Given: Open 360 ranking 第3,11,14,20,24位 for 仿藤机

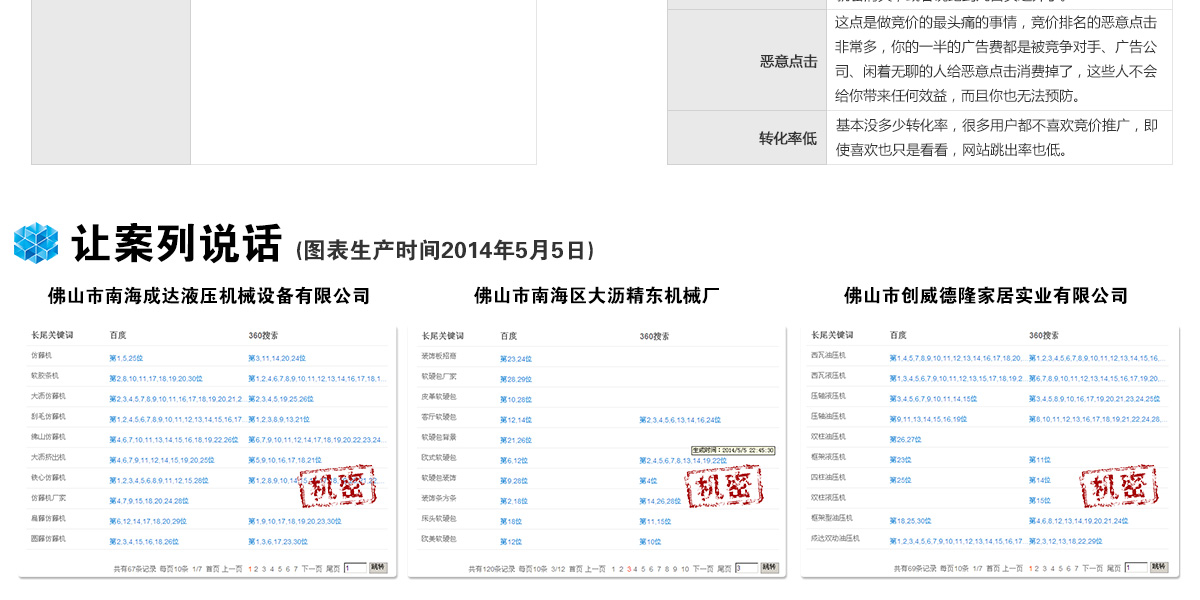Looking at the screenshot, I should [x=277, y=358].
